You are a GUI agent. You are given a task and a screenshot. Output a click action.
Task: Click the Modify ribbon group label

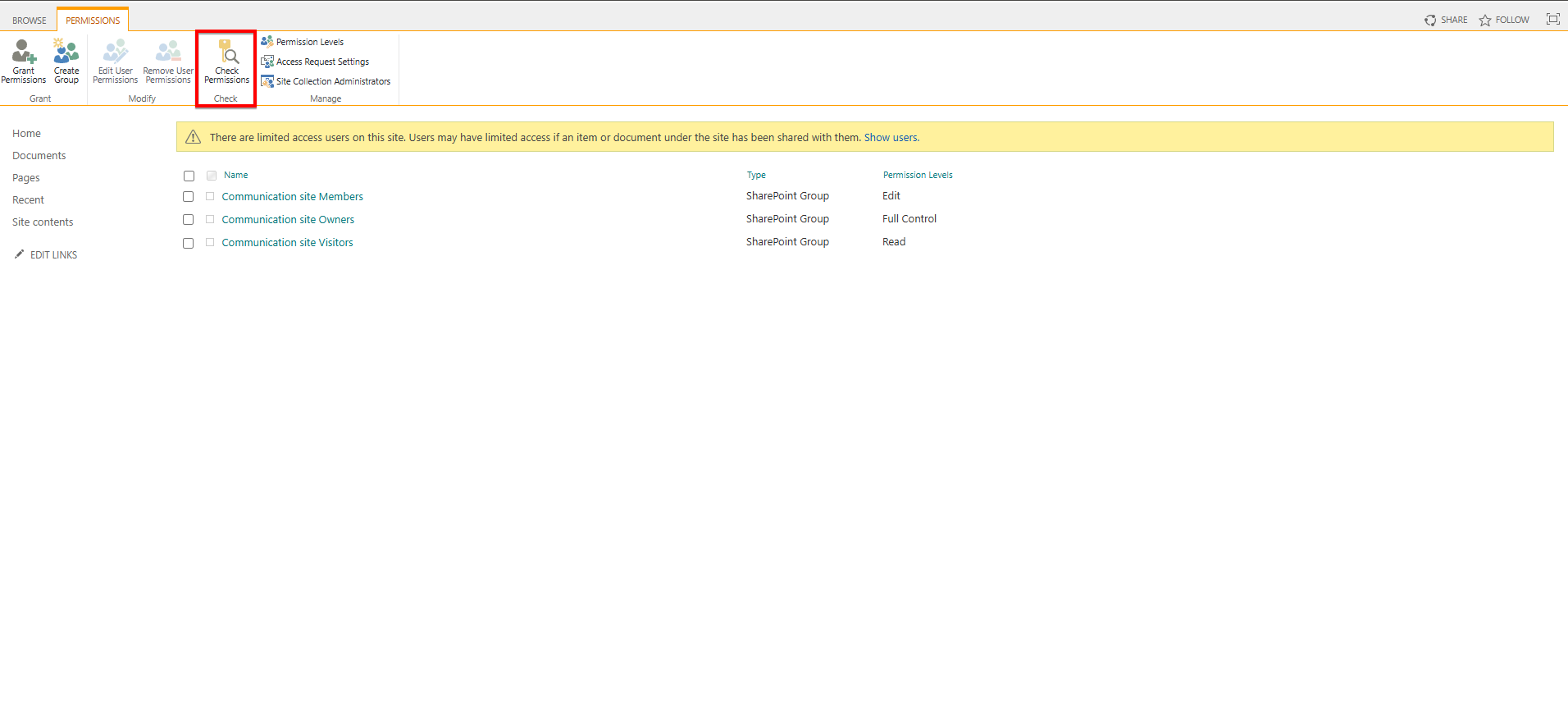click(x=142, y=98)
